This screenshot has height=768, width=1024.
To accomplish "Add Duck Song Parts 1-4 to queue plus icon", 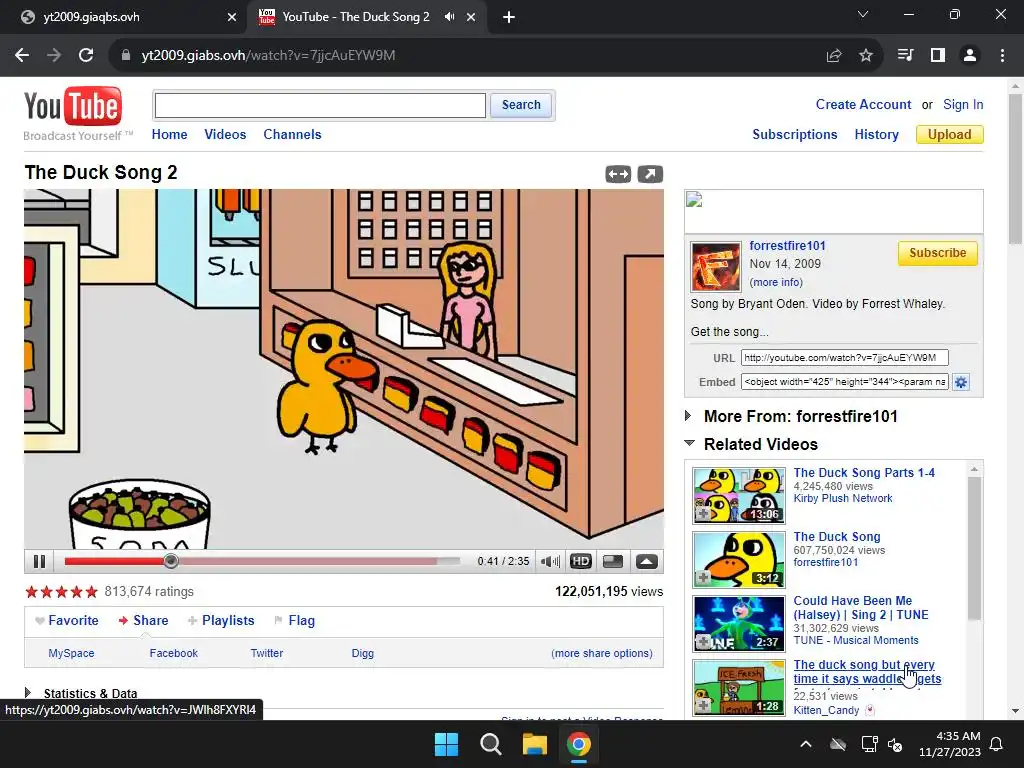I will click(x=703, y=514).
